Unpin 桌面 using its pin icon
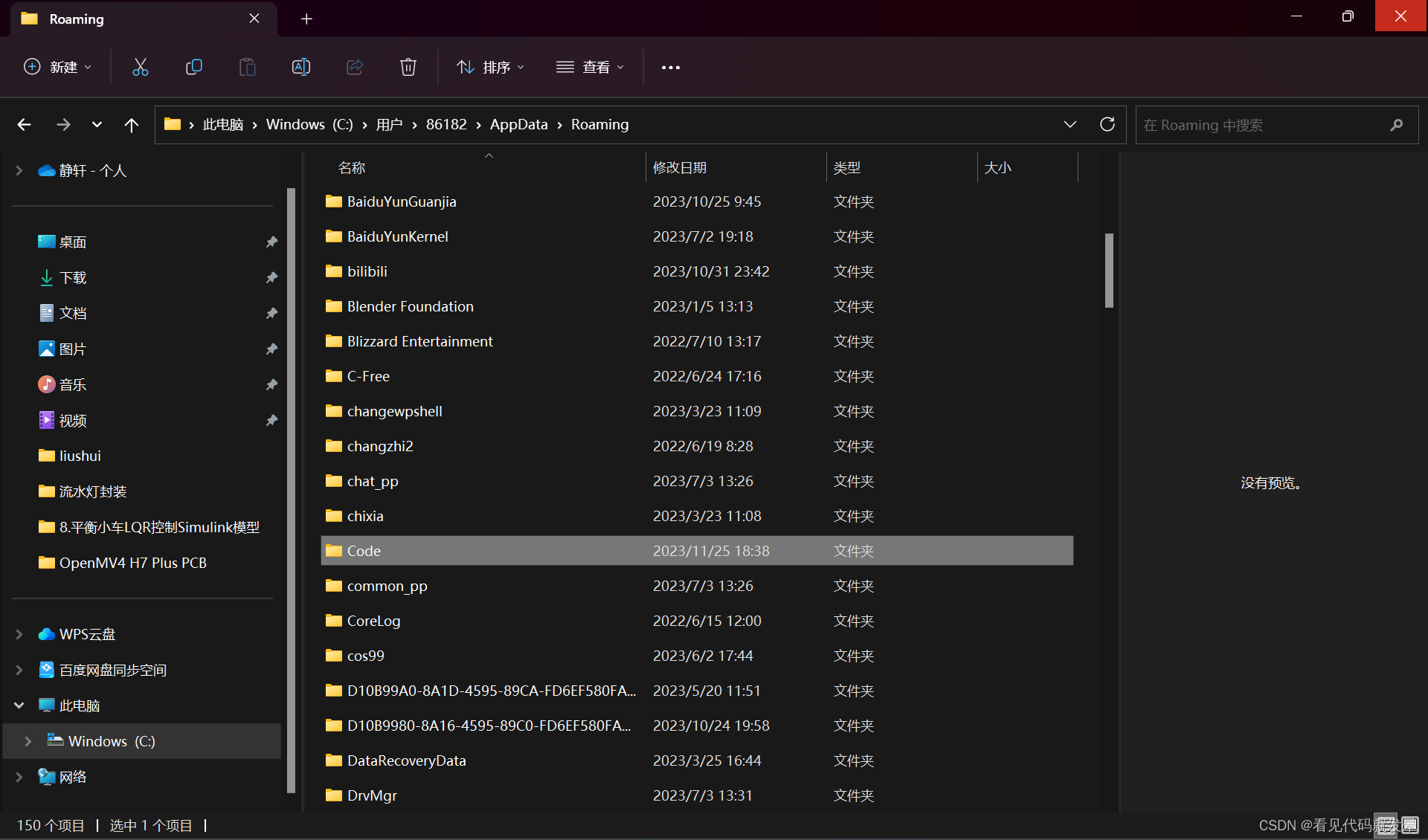The image size is (1428, 840). point(271,242)
